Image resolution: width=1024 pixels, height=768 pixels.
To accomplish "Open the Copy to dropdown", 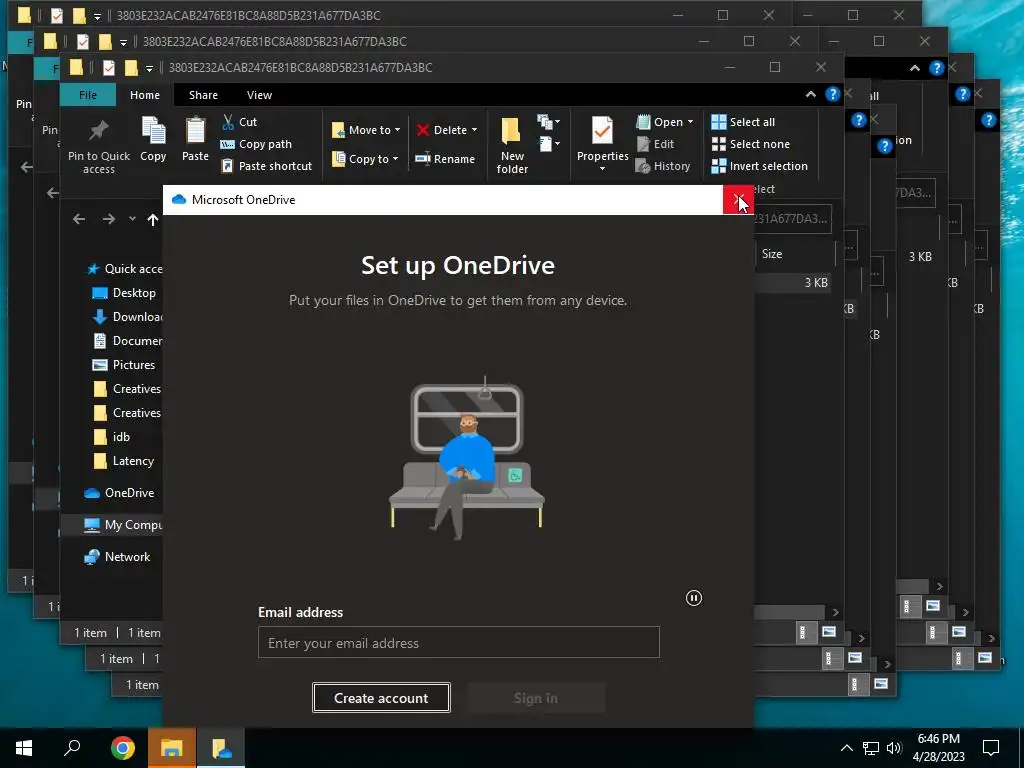I will click(365, 159).
